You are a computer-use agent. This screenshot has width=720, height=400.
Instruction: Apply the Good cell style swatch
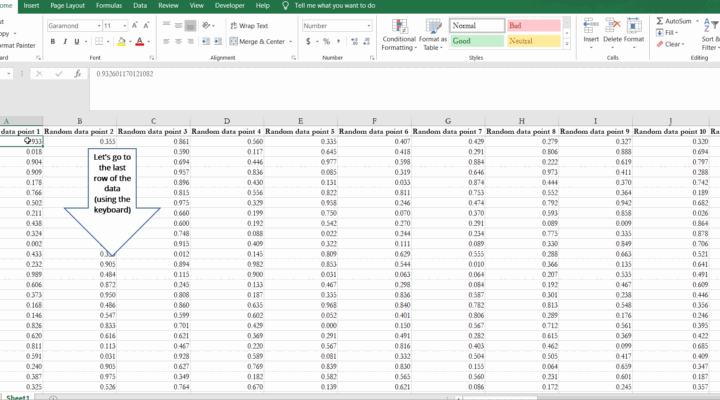click(x=475, y=41)
